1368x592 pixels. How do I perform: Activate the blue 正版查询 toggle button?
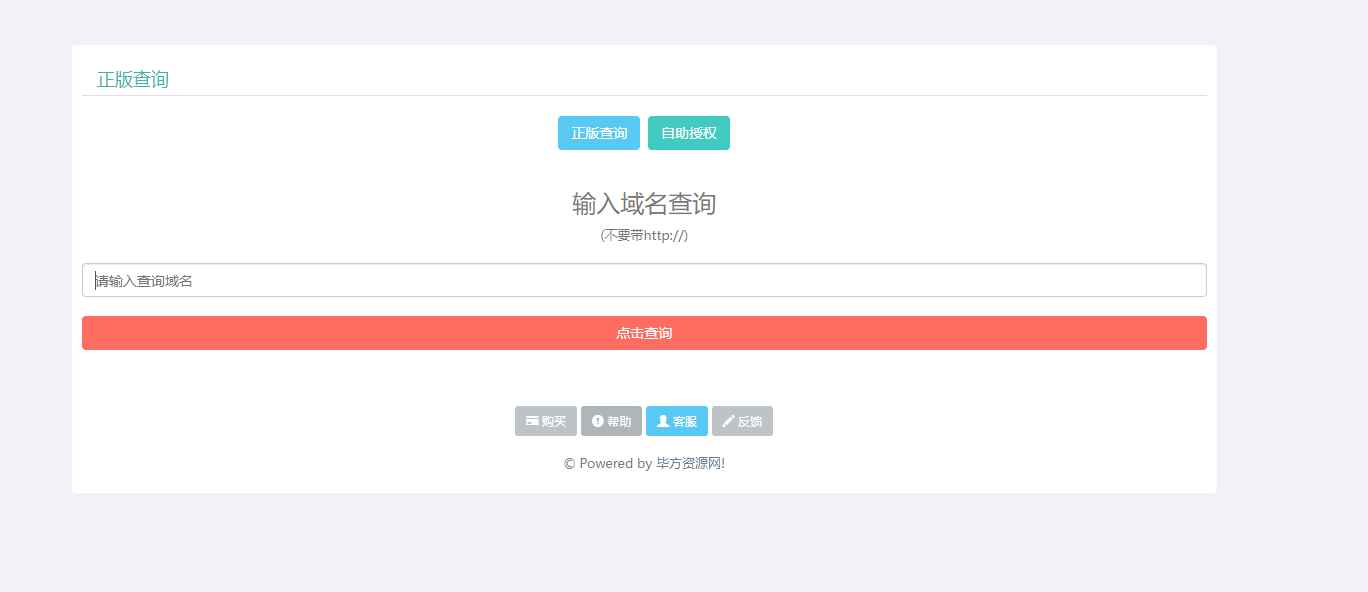coord(598,132)
